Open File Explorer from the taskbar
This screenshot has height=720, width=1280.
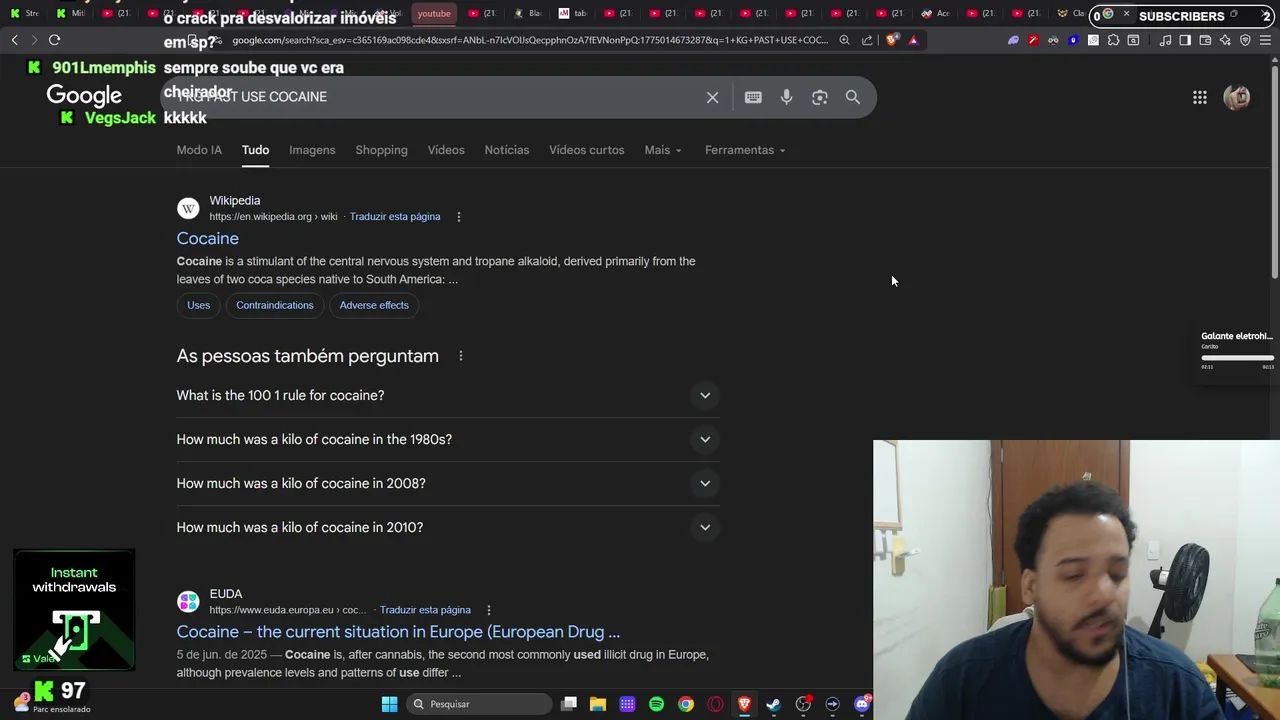[598, 704]
